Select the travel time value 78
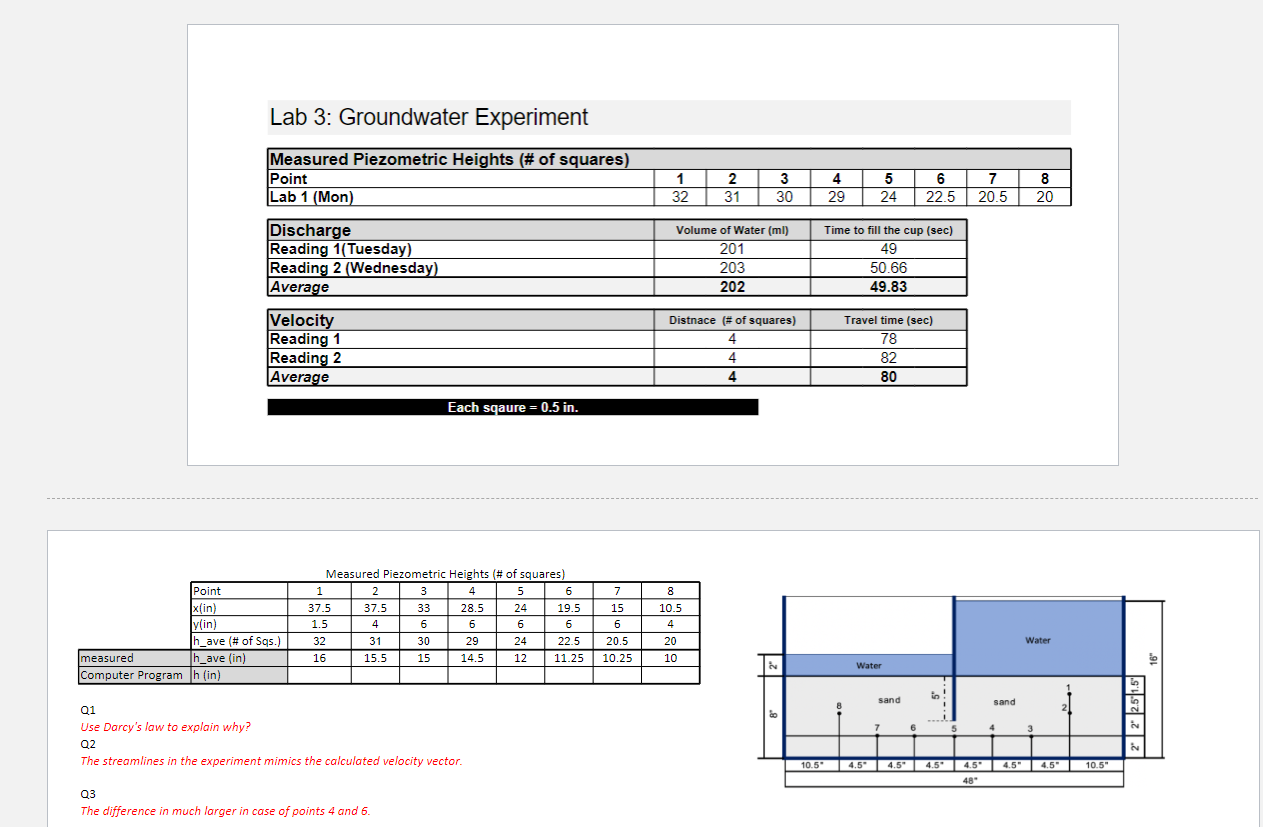The width and height of the screenshot is (1263, 827). (887, 338)
